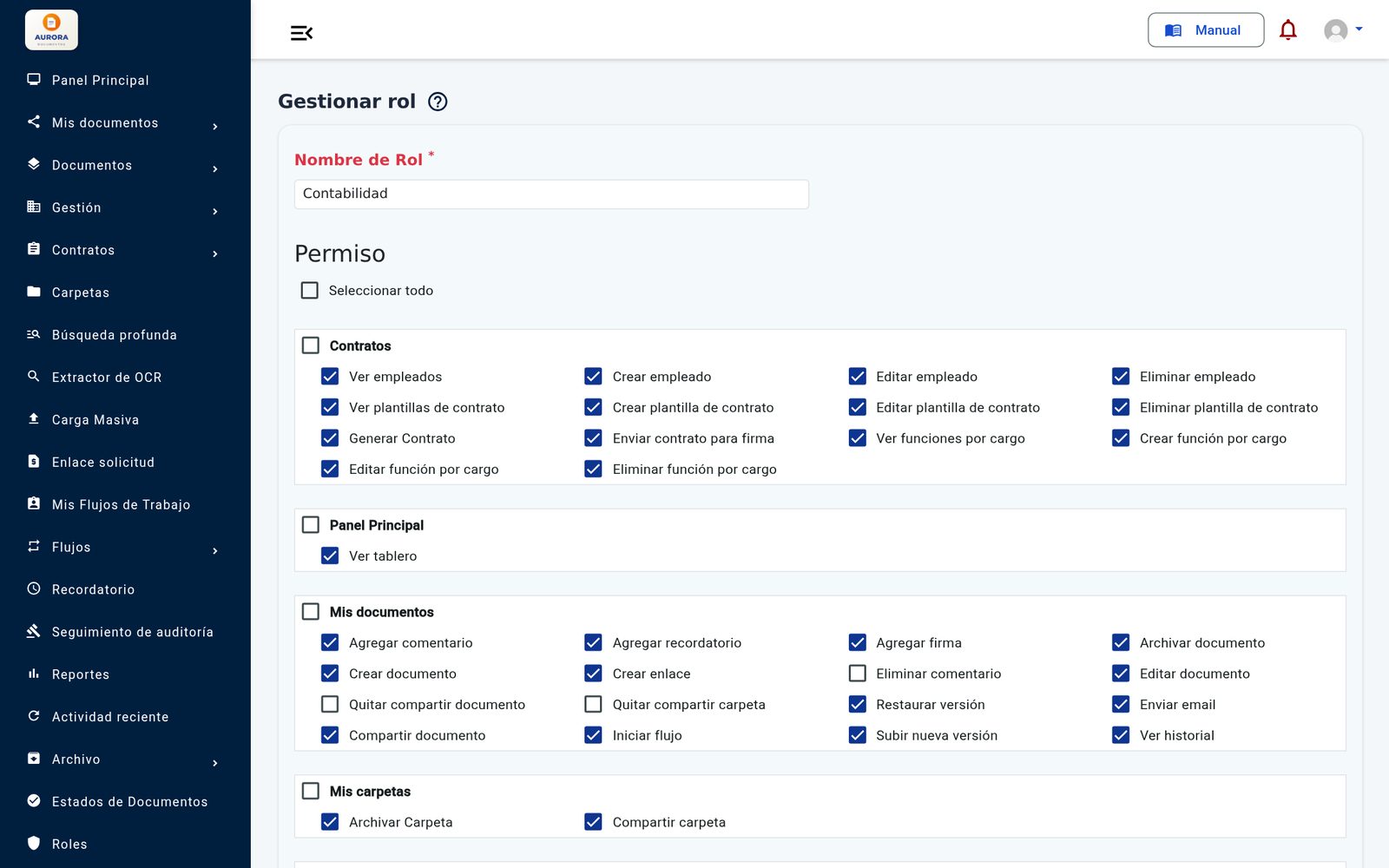1389x868 pixels.
Task: Open the Manual button
Action: (x=1206, y=30)
